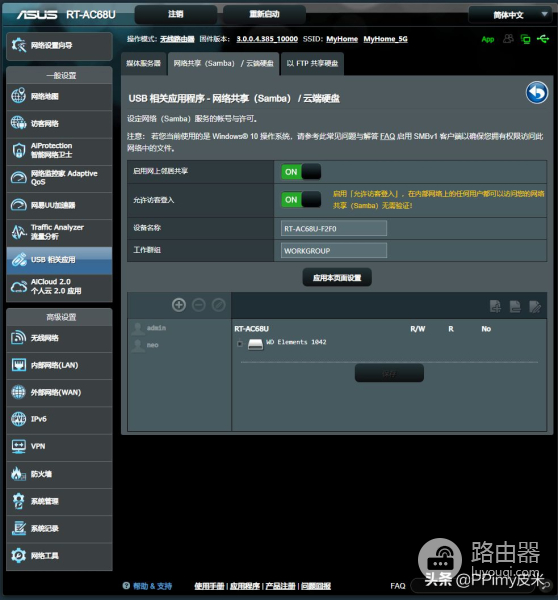This screenshot has height=600, width=558.
Task: Click the WORKGROUP input field
Action: (334, 251)
